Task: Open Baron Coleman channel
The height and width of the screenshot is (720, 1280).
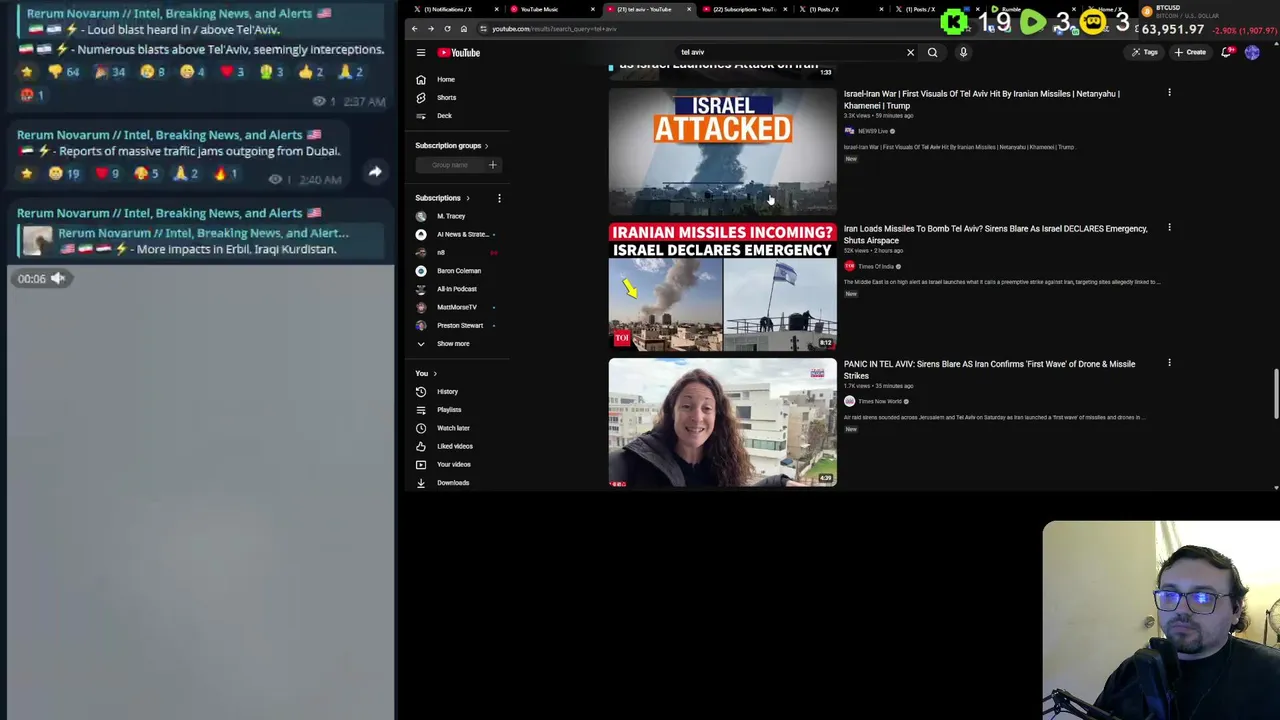Action: tap(459, 270)
